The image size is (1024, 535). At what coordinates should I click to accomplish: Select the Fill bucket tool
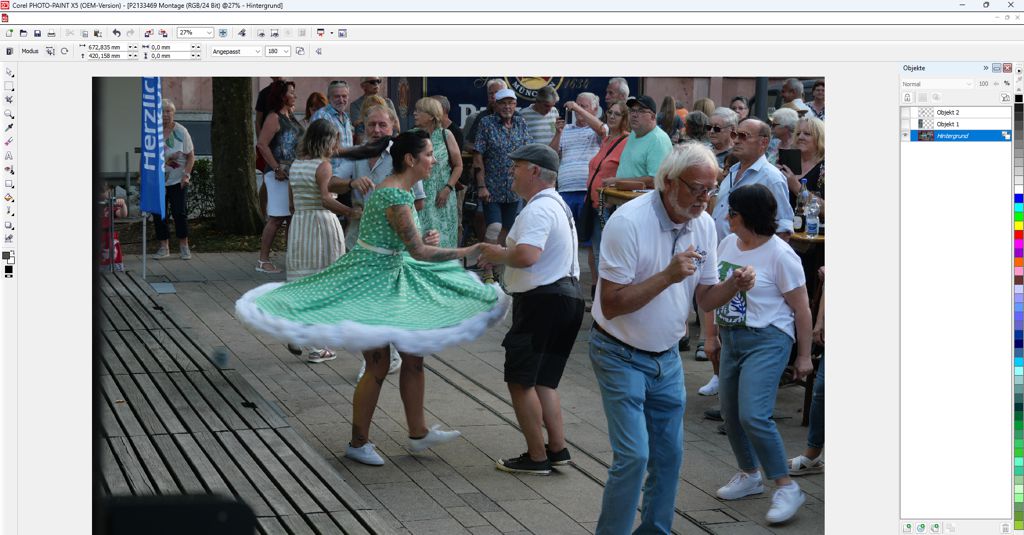coord(9,197)
